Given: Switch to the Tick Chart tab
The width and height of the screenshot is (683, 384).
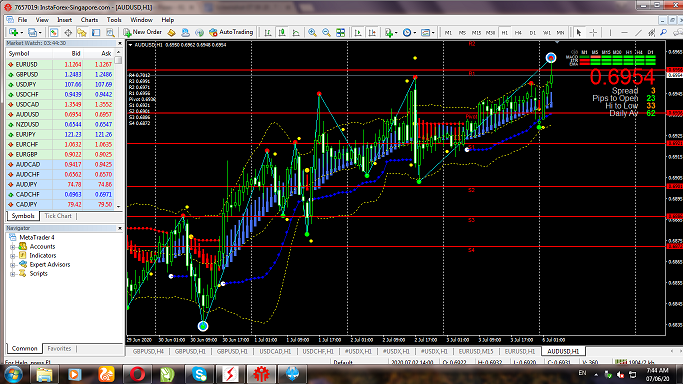Looking at the screenshot, I should tap(58, 216).
